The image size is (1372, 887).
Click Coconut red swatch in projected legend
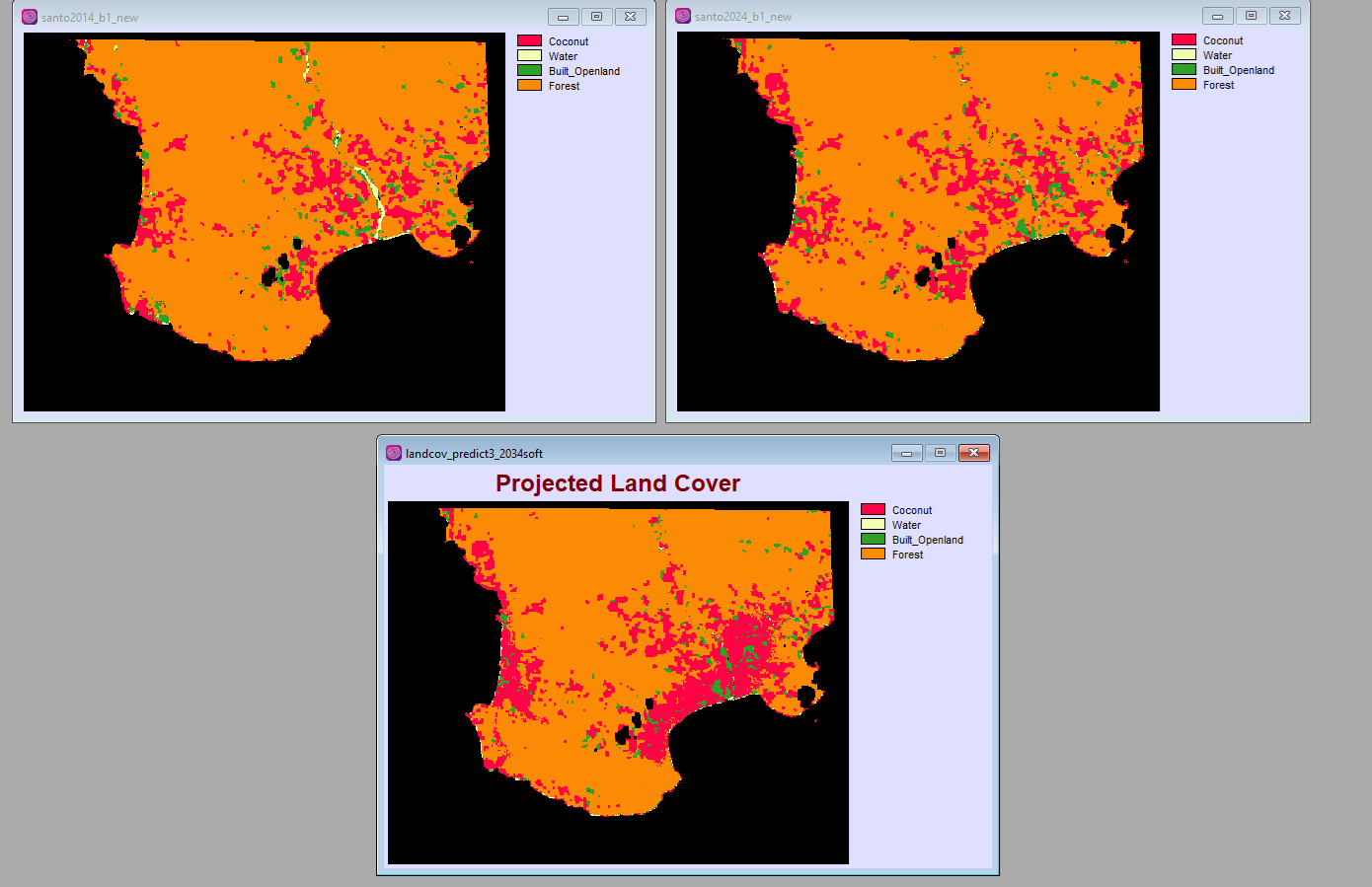coord(874,509)
